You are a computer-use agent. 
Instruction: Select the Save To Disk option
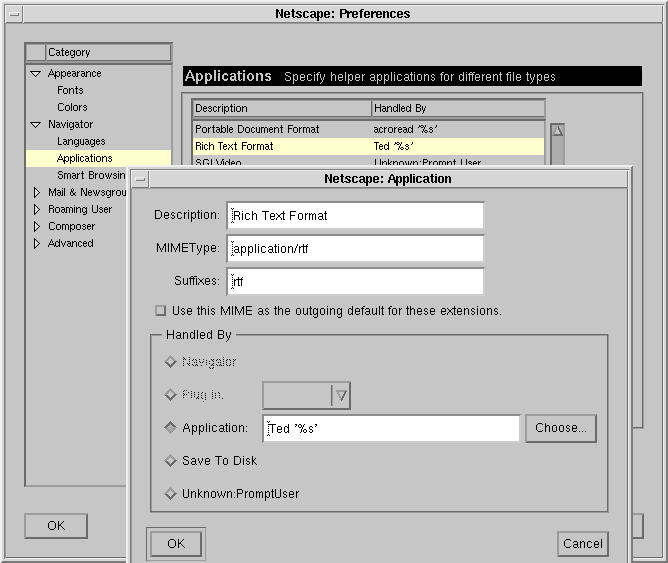[x=170, y=461]
